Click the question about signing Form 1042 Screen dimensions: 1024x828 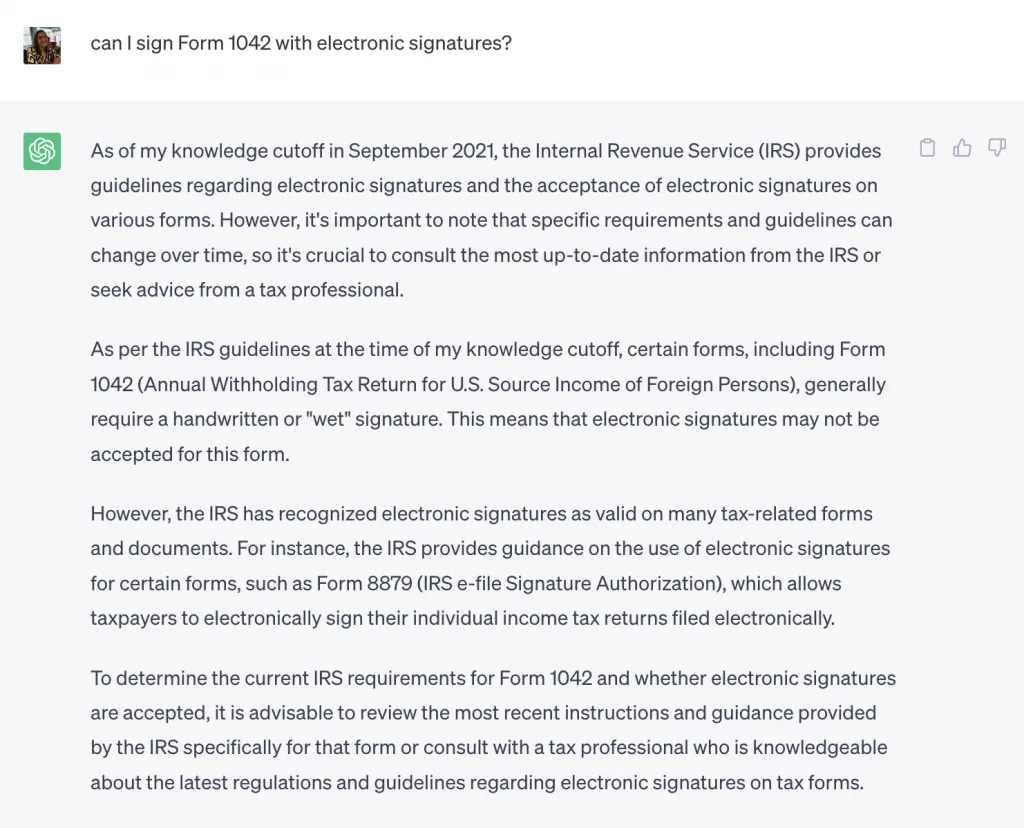click(300, 43)
